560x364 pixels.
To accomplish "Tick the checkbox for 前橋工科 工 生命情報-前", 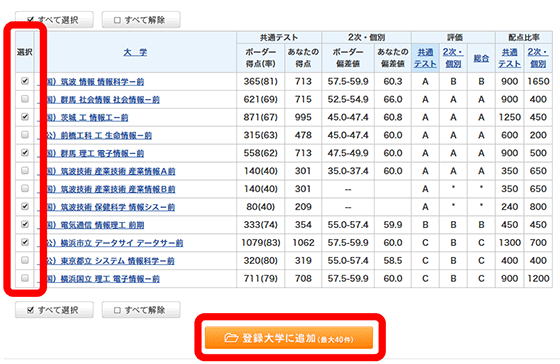I will click(x=25, y=135).
